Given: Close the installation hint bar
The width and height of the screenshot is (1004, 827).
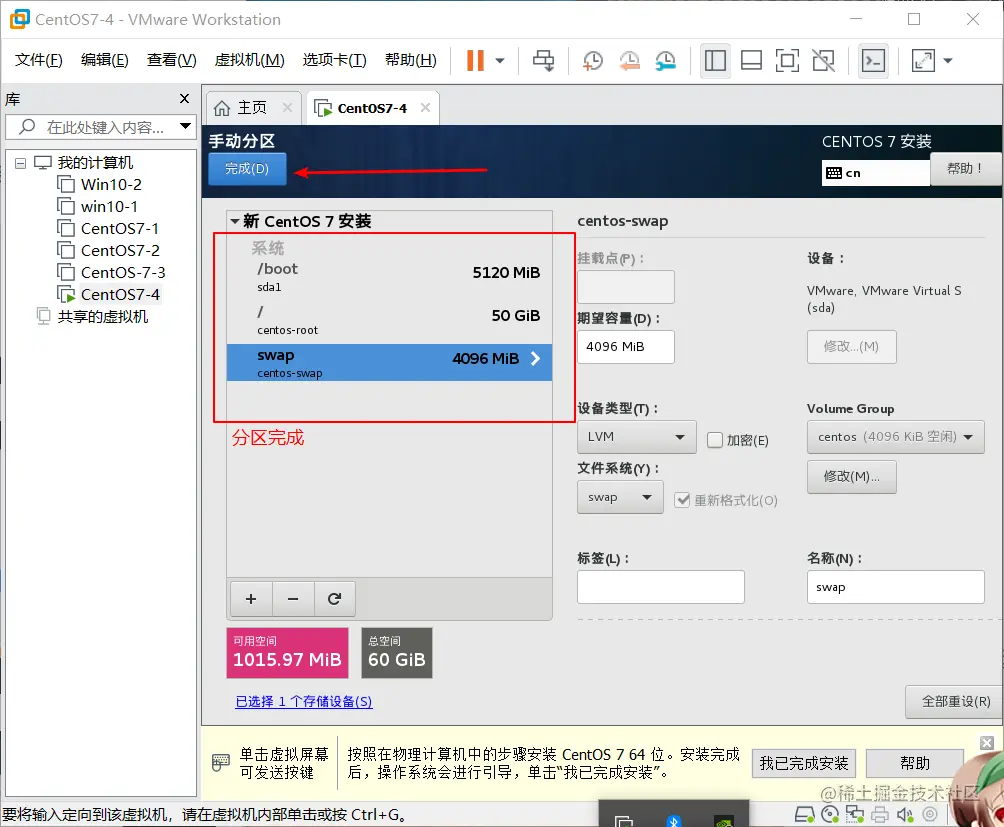Looking at the screenshot, I should tap(987, 743).
